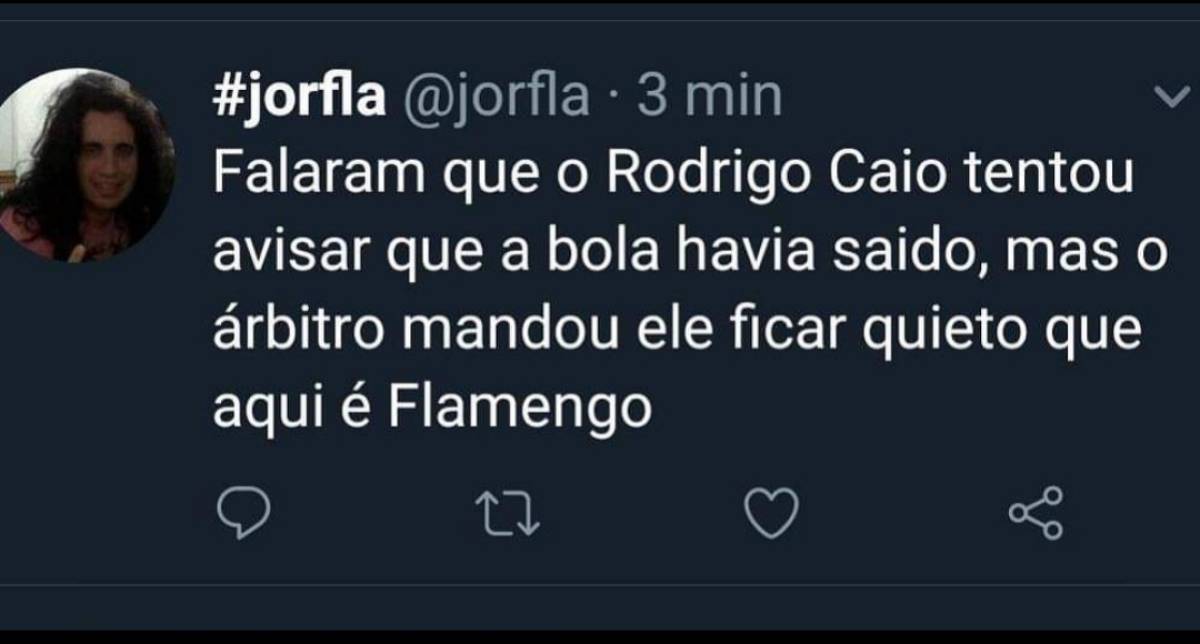Click the word Flamengo in the tweet

click(x=518, y=407)
